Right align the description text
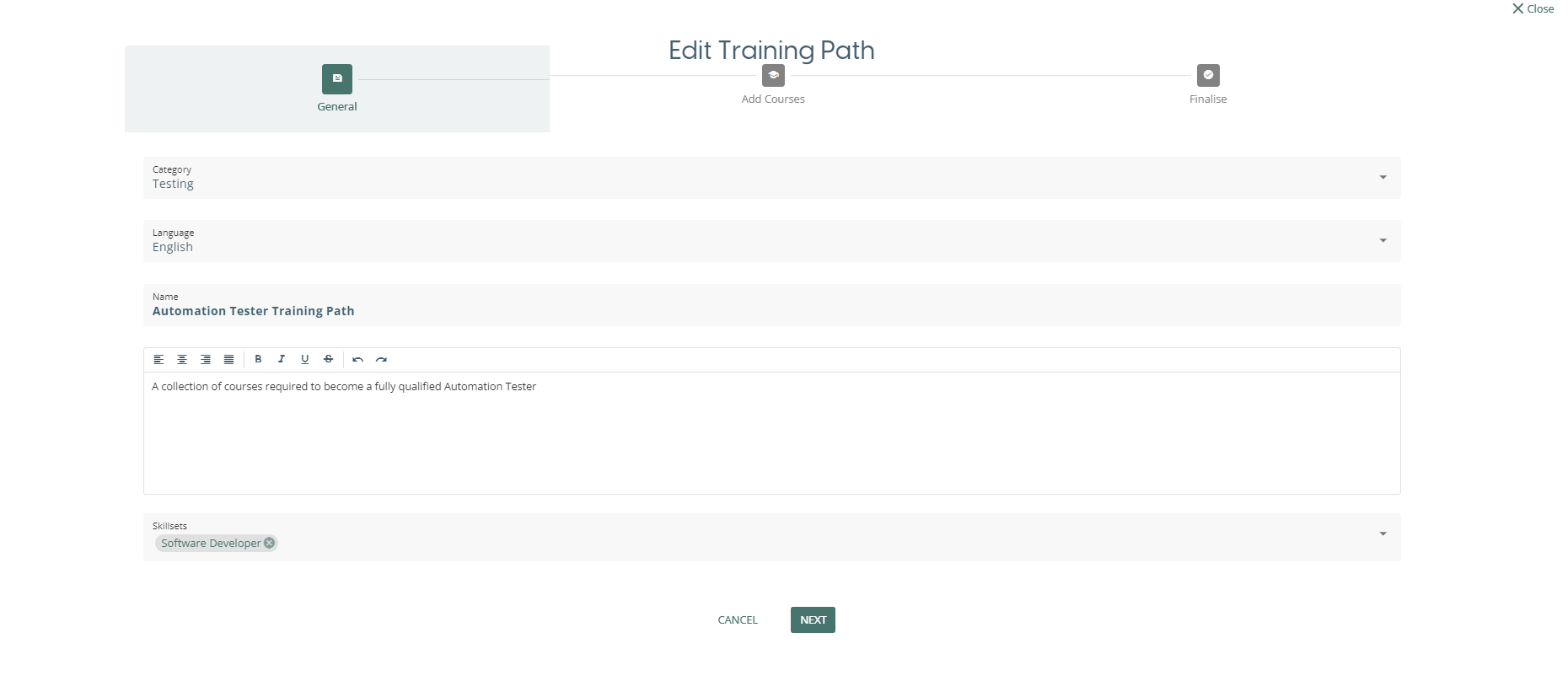Screen dimensions: 1568x681 coord(206,360)
